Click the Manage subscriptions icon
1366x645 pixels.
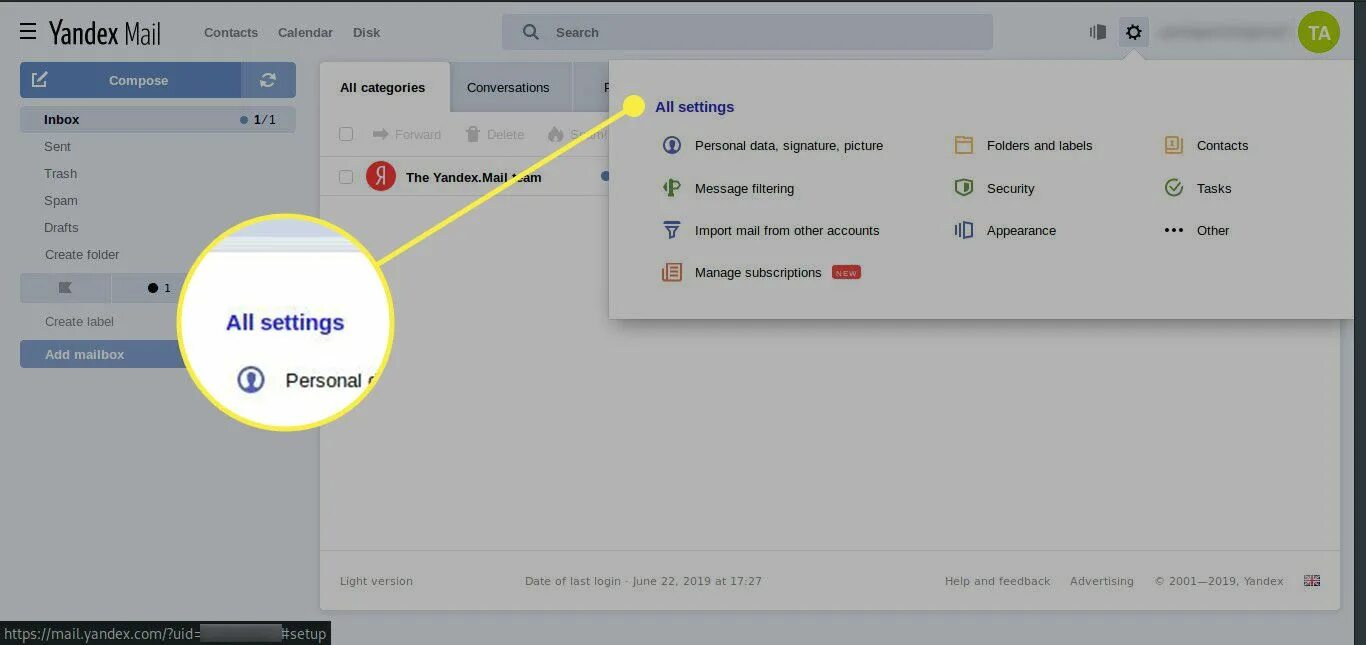(x=672, y=272)
